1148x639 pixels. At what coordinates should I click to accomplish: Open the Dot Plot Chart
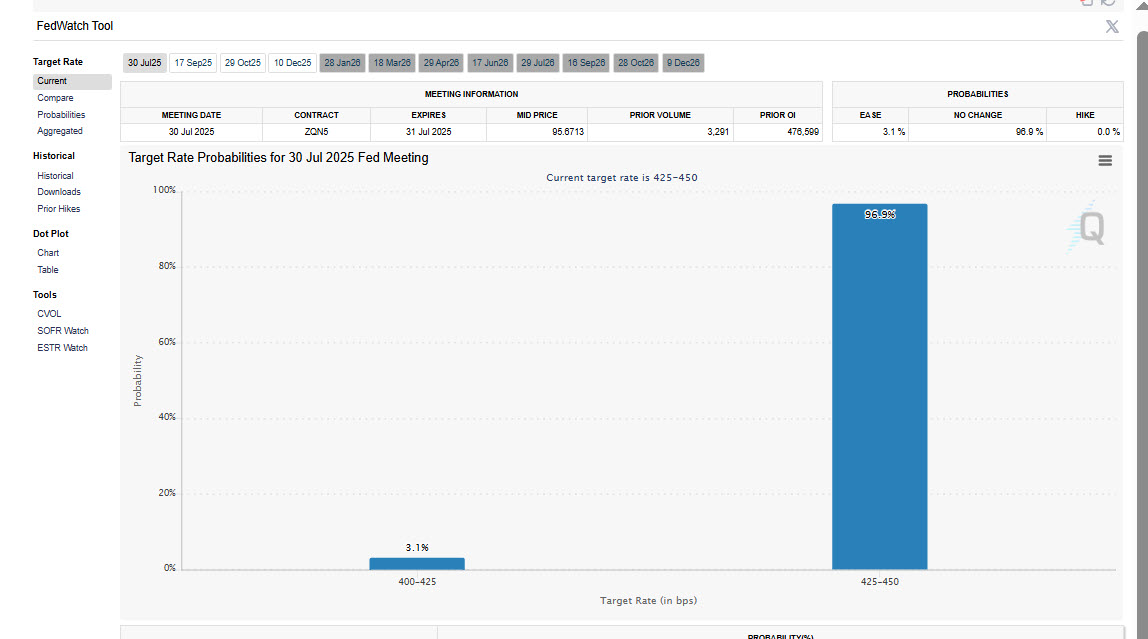pos(47,252)
